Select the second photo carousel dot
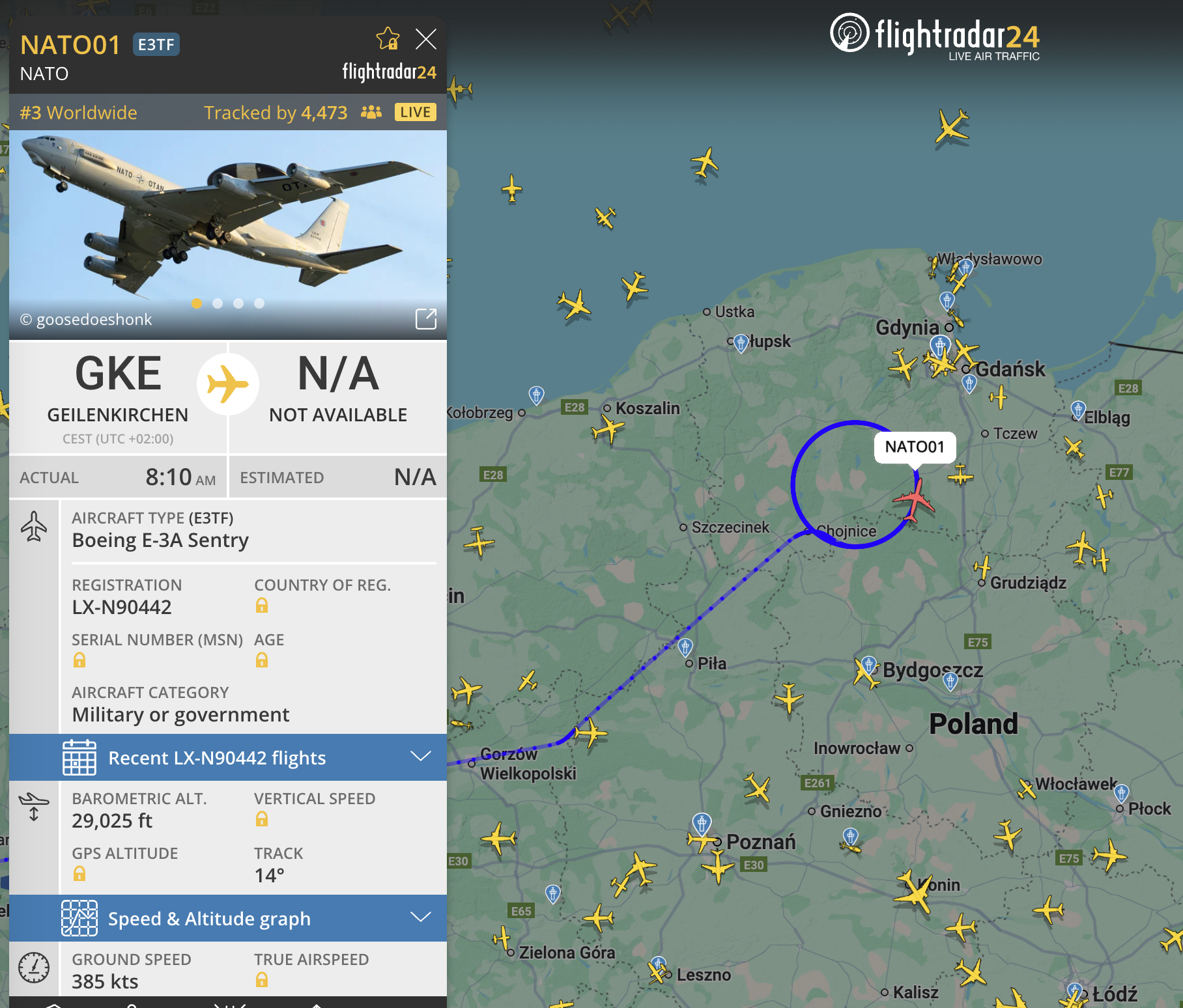Screen dimensions: 1183x1008 [218, 303]
